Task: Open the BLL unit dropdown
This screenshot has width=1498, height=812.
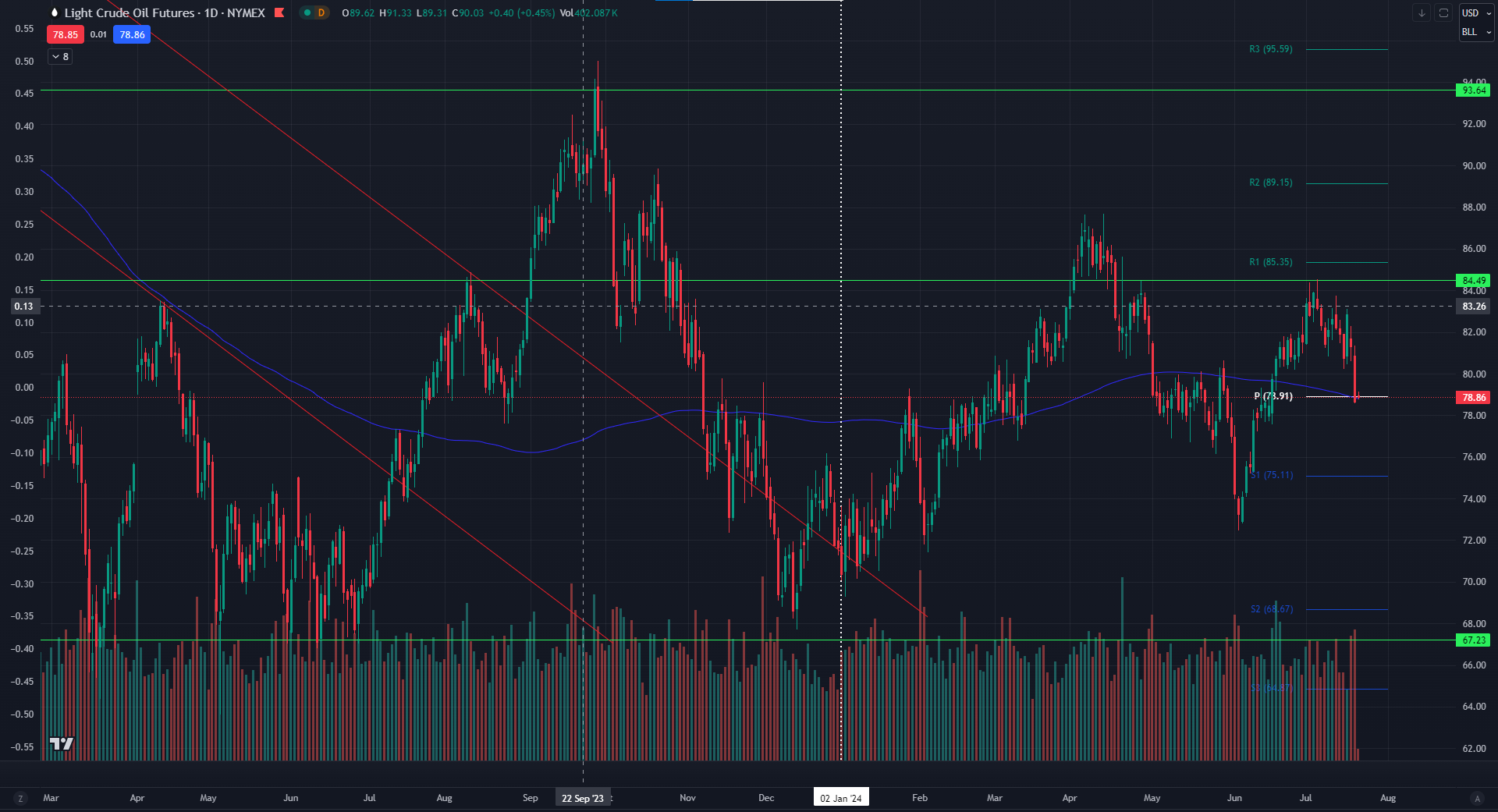Action: click(1476, 32)
